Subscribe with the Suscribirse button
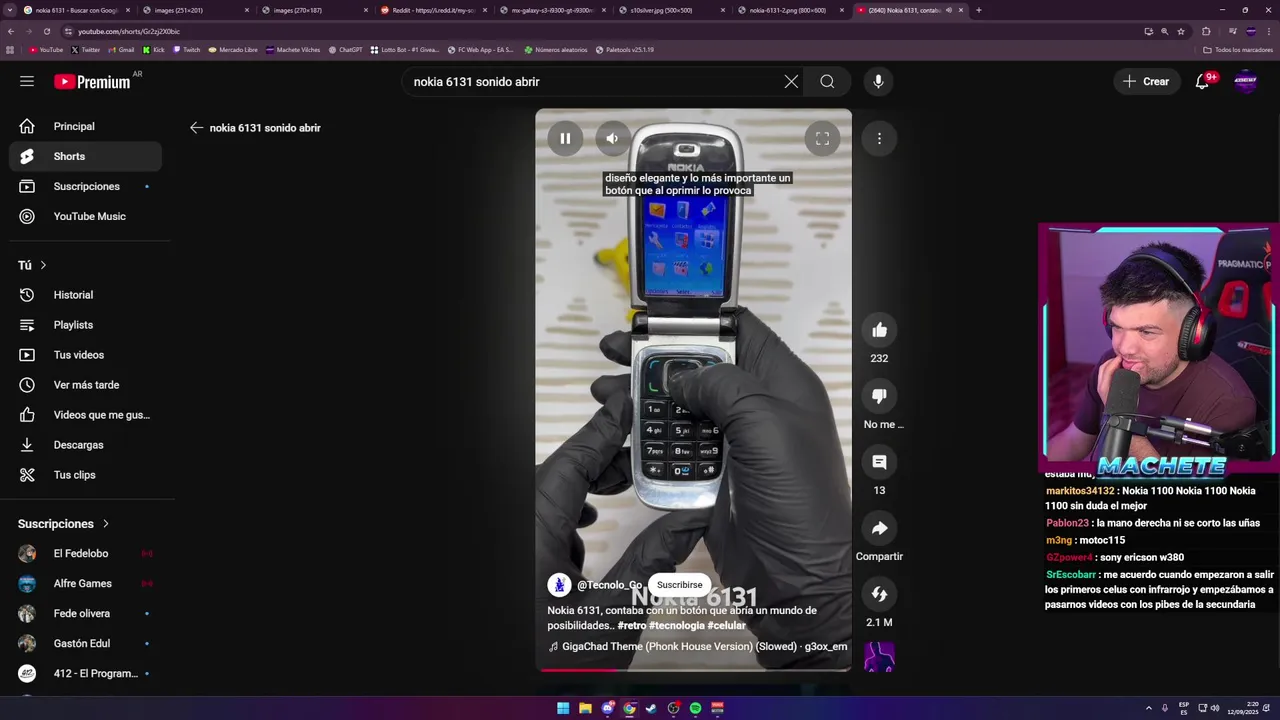 point(679,585)
